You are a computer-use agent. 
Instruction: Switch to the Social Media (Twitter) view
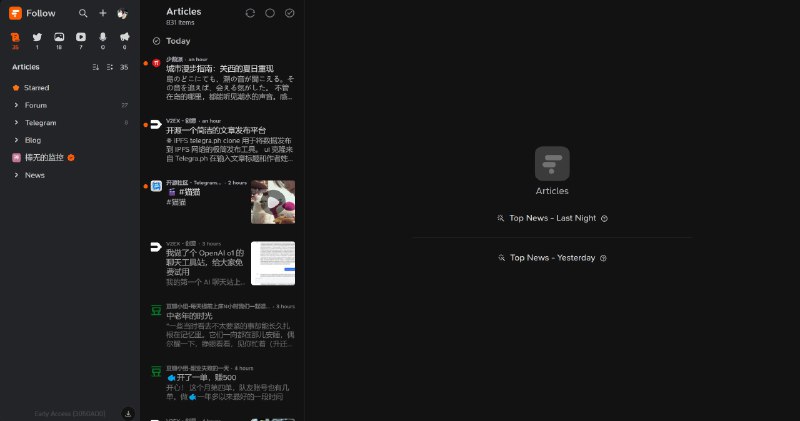(37, 38)
